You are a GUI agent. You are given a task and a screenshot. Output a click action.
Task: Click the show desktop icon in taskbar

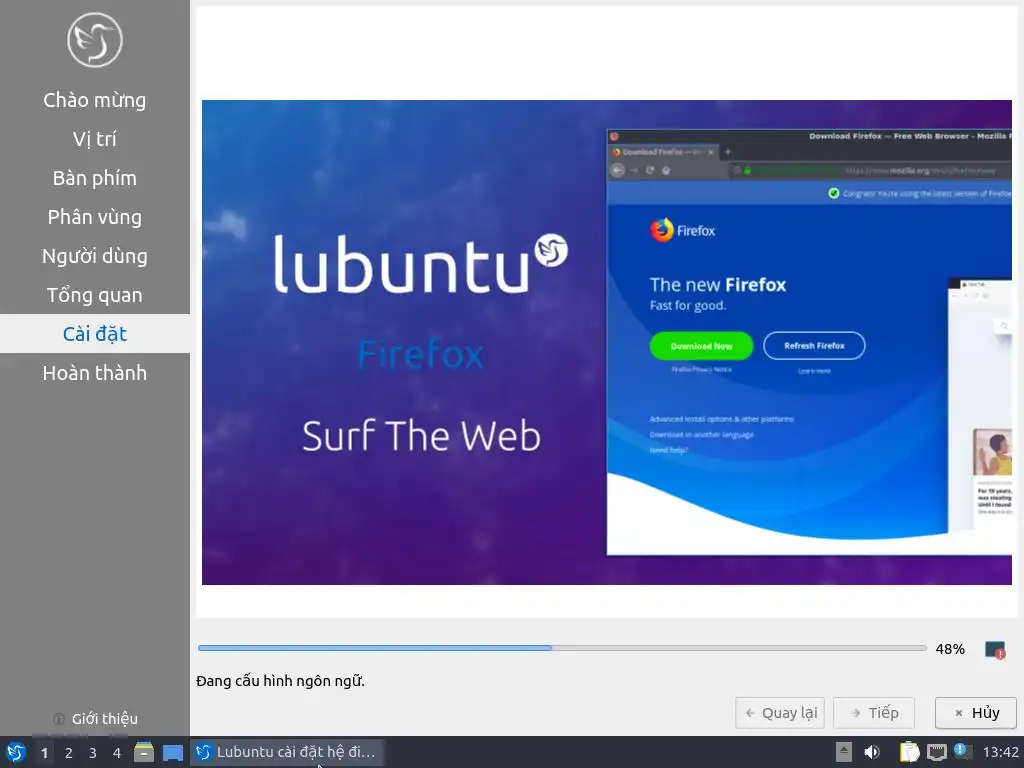point(173,753)
